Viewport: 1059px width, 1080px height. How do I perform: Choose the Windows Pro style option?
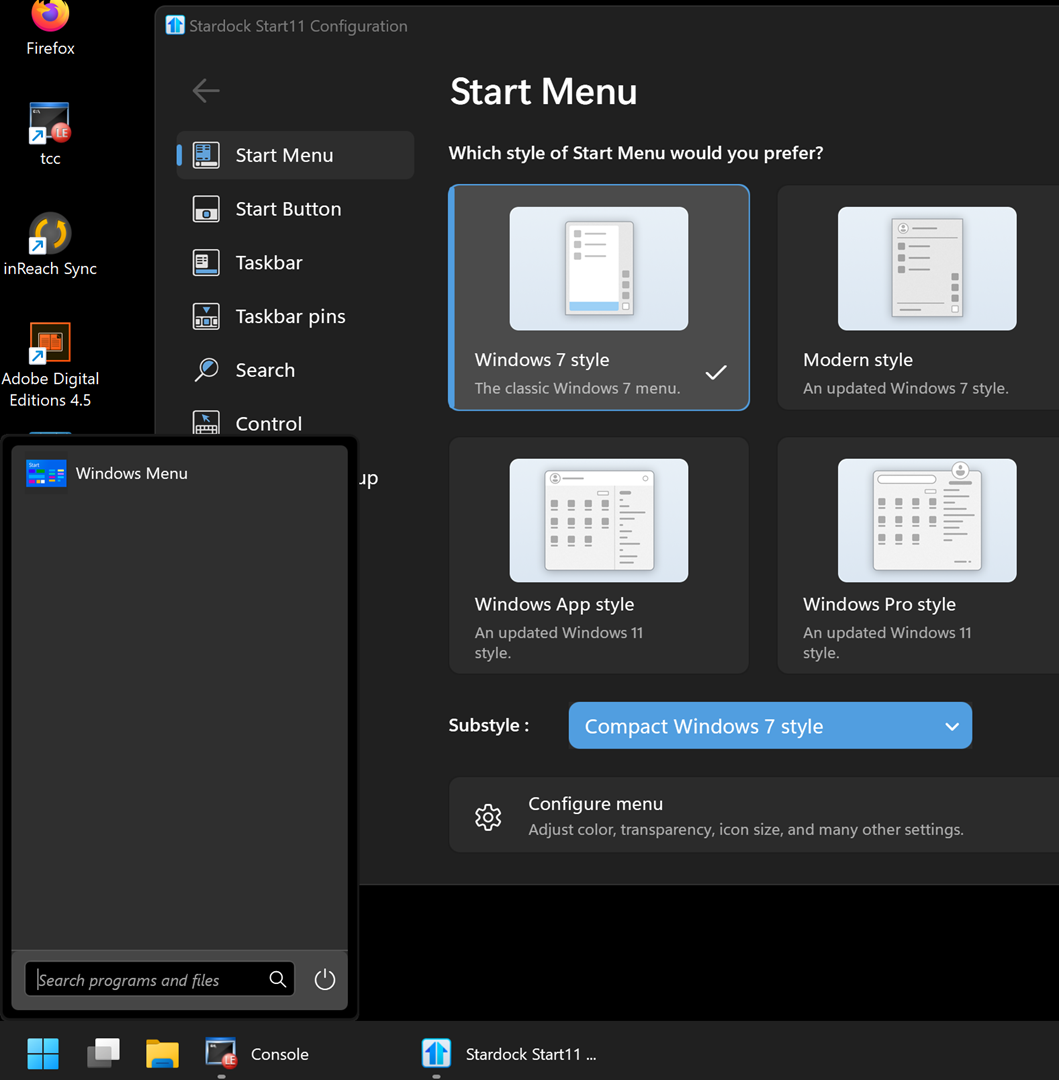(925, 555)
